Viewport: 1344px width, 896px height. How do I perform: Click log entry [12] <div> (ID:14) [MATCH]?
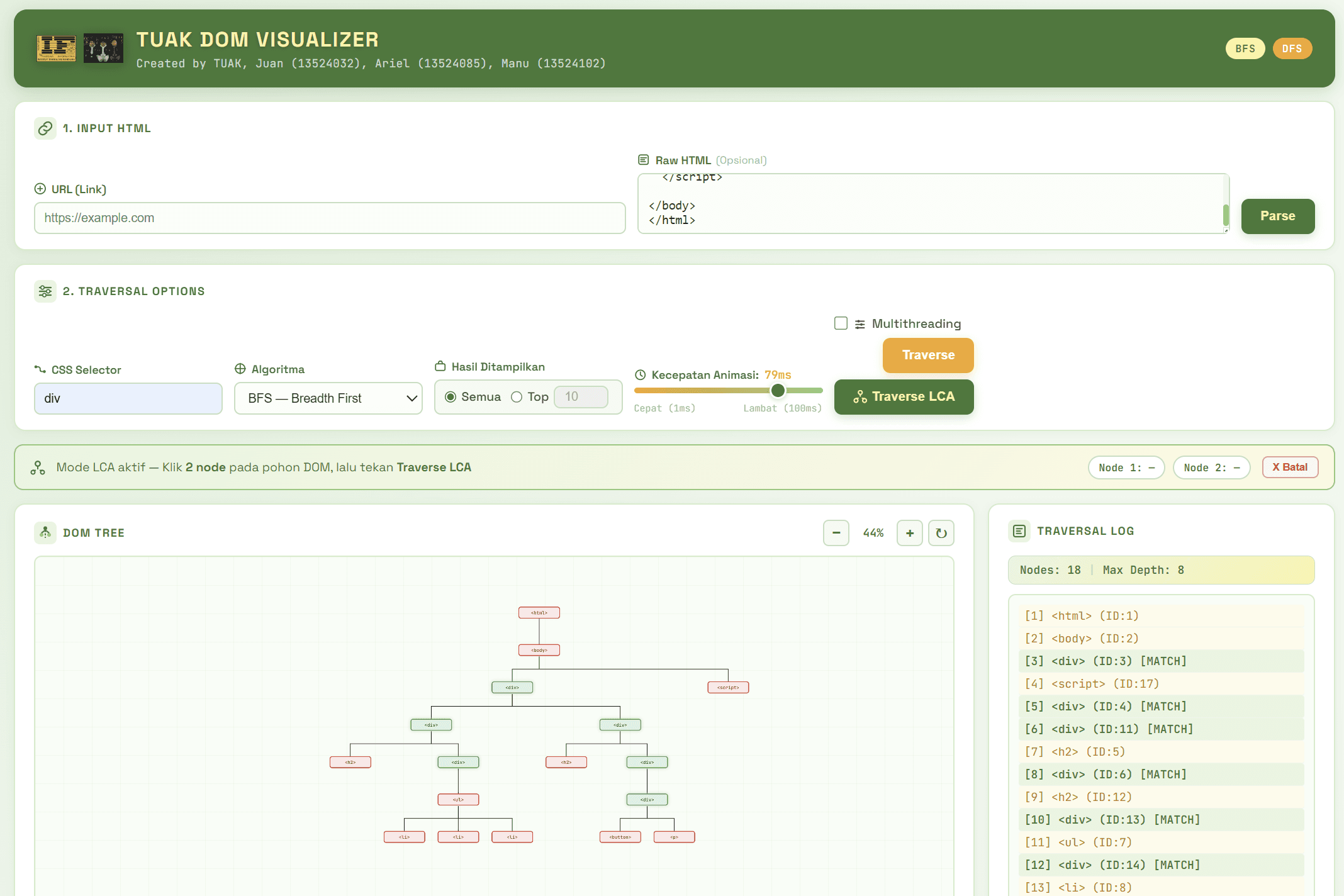point(1161,865)
